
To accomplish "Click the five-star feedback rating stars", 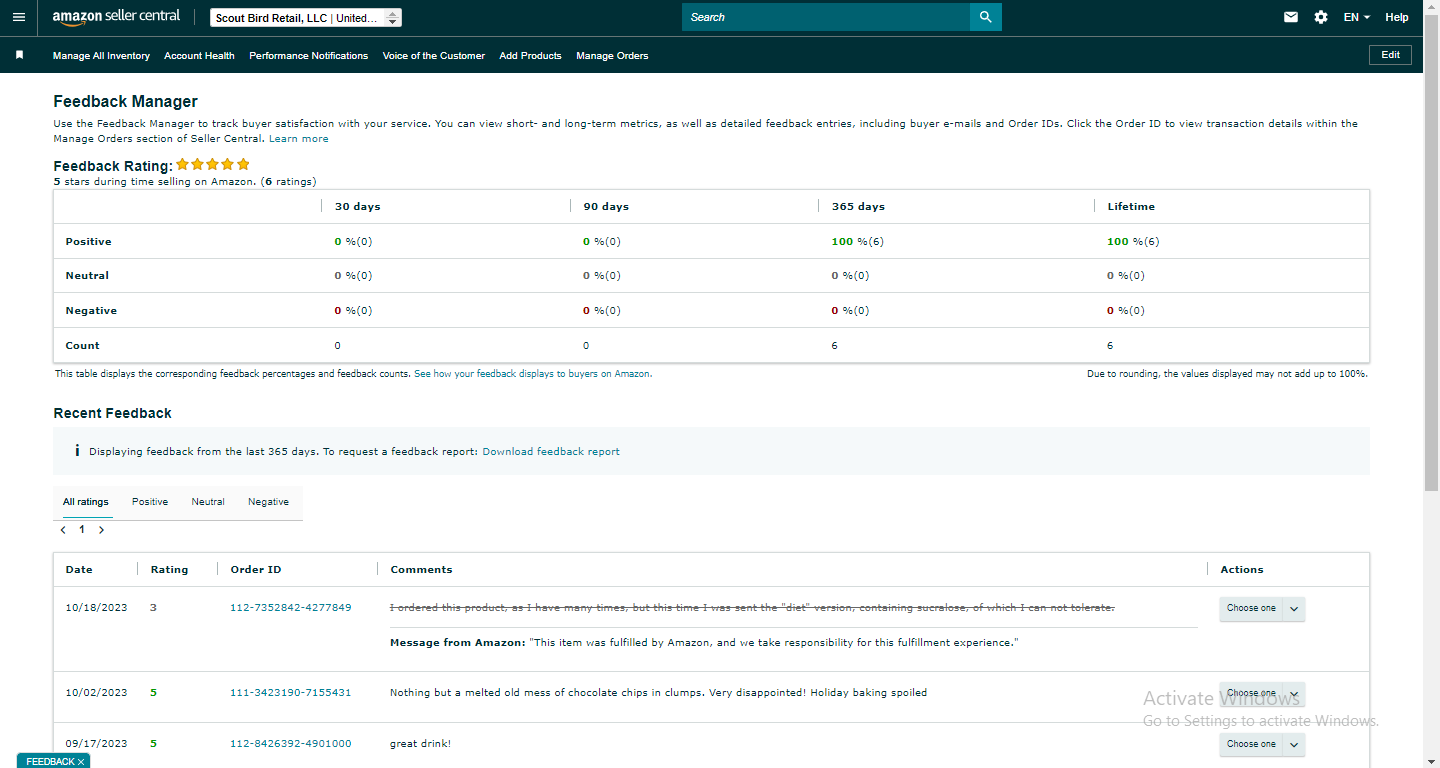I will (213, 164).
